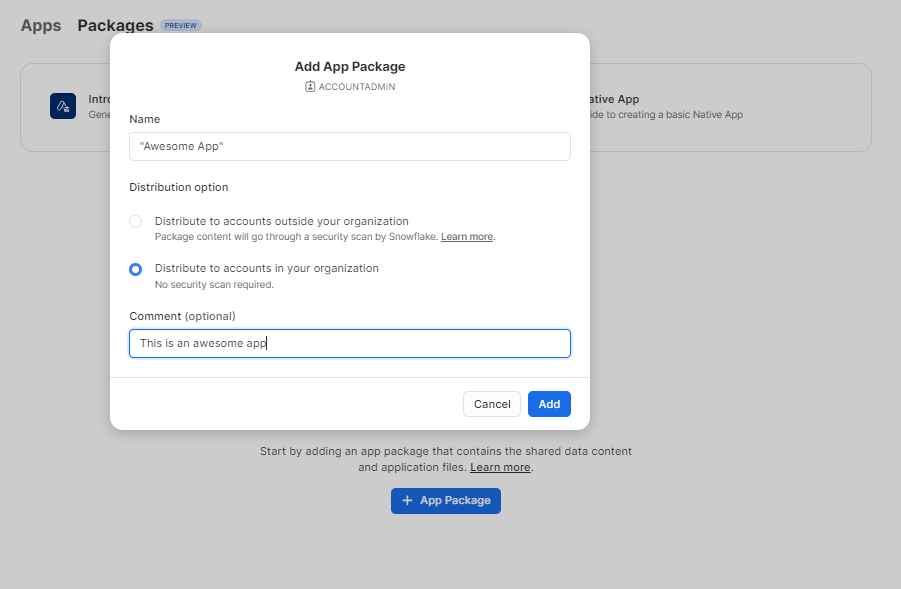Viewport: 901px width, 589px height.
Task: Click the ACCOUNTADMIN role badge icon
Action: [x=309, y=86]
